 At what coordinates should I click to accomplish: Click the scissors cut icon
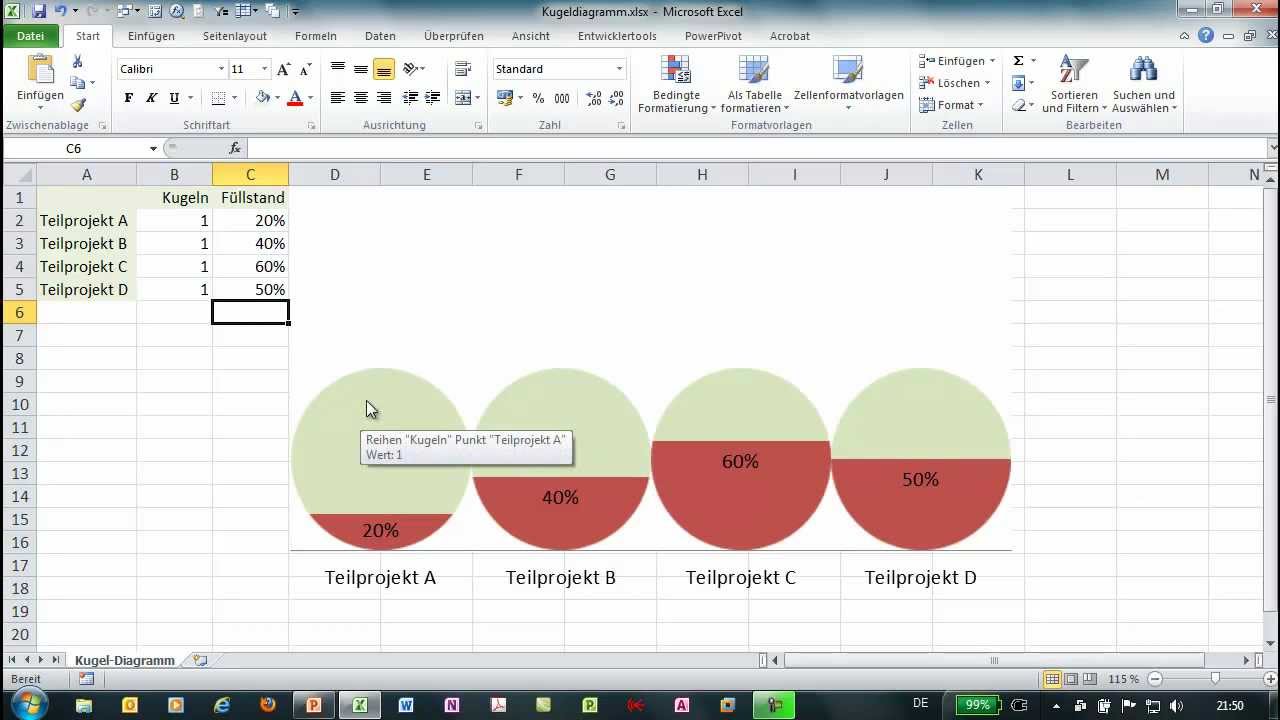(x=77, y=62)
